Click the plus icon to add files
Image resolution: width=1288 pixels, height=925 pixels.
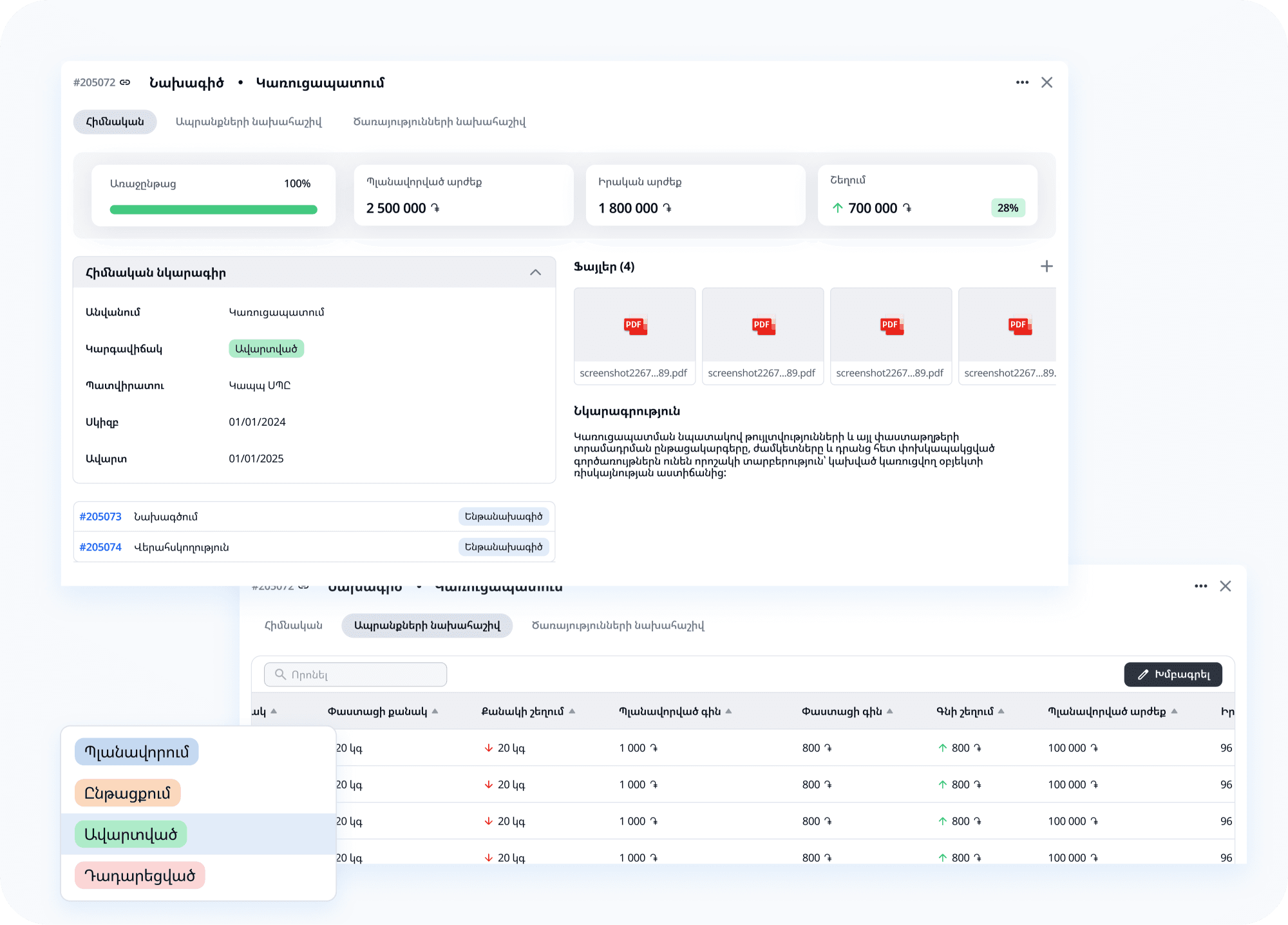click(1046, 266)
